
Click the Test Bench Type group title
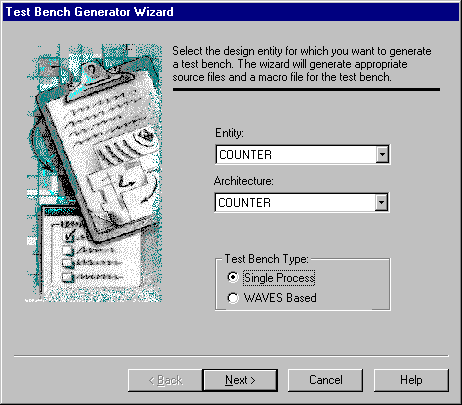pos(266,259)
